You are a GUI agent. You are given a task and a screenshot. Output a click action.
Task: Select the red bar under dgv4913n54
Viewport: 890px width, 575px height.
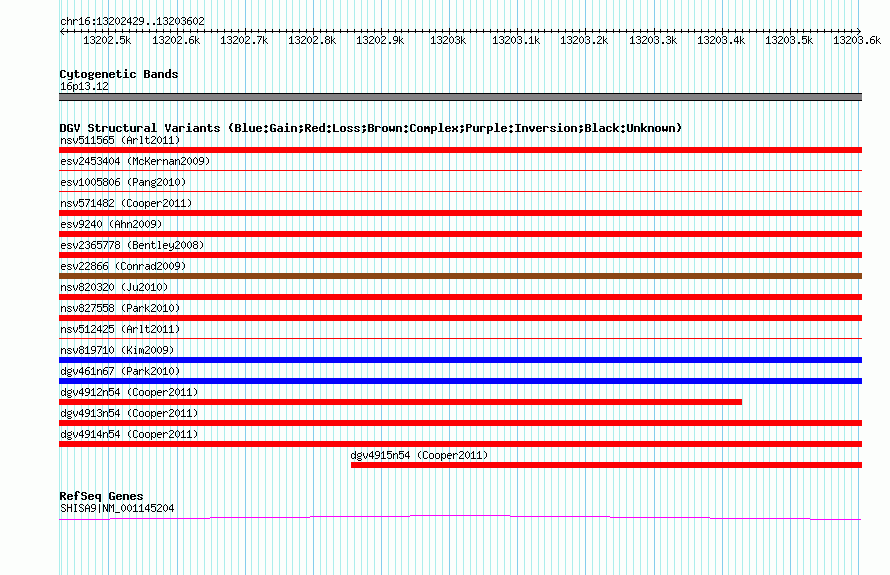(x=460, y=423)
